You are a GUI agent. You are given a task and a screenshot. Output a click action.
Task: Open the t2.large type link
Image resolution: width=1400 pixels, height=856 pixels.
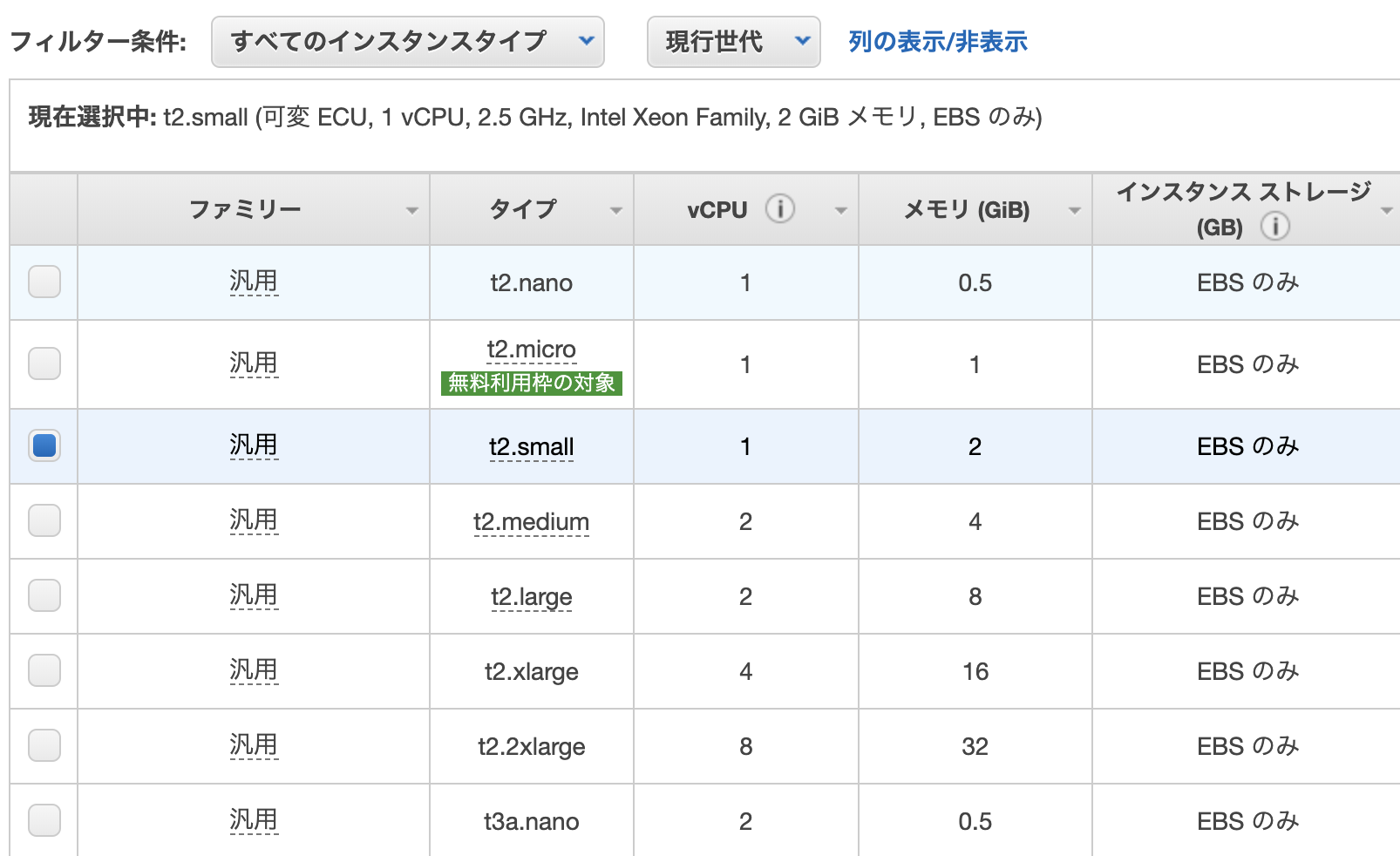pos(531,597)
